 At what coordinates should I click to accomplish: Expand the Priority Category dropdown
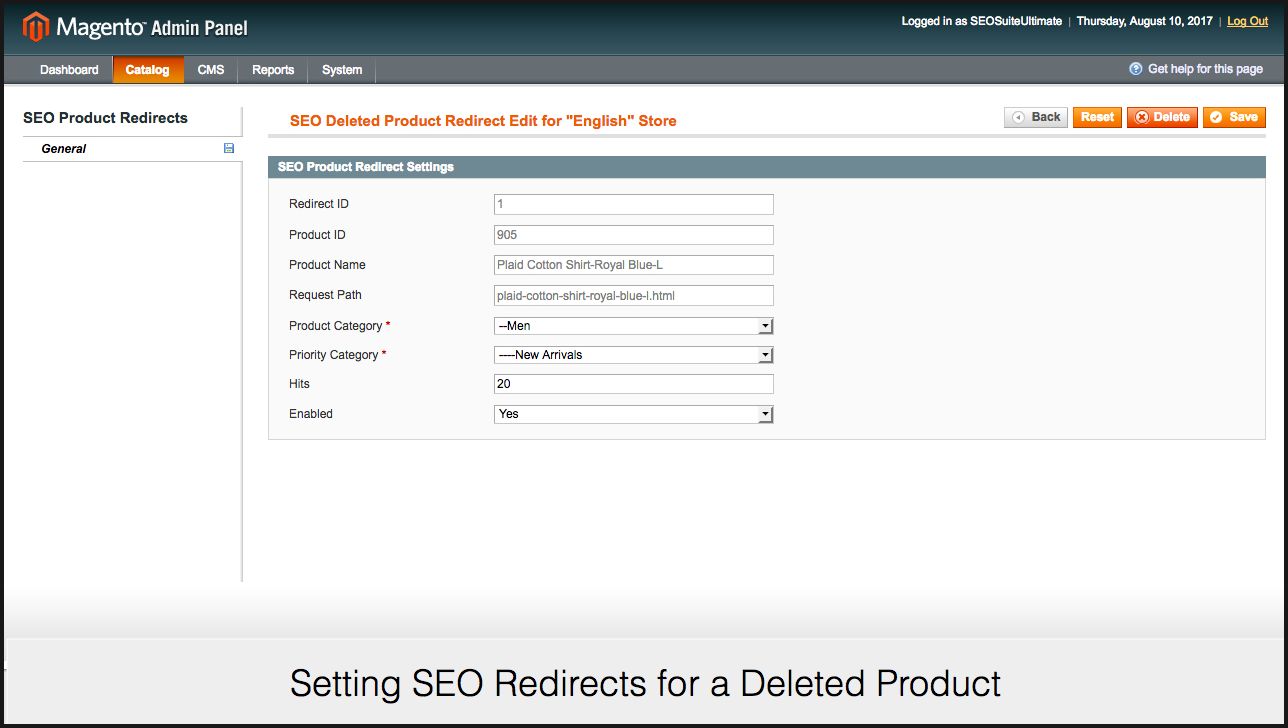633,355
